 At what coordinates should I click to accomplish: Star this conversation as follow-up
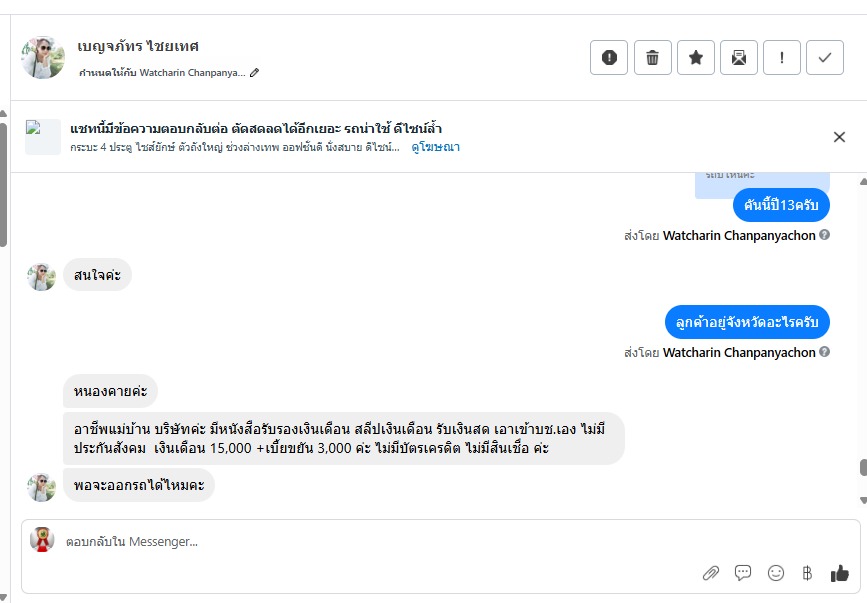696,57
